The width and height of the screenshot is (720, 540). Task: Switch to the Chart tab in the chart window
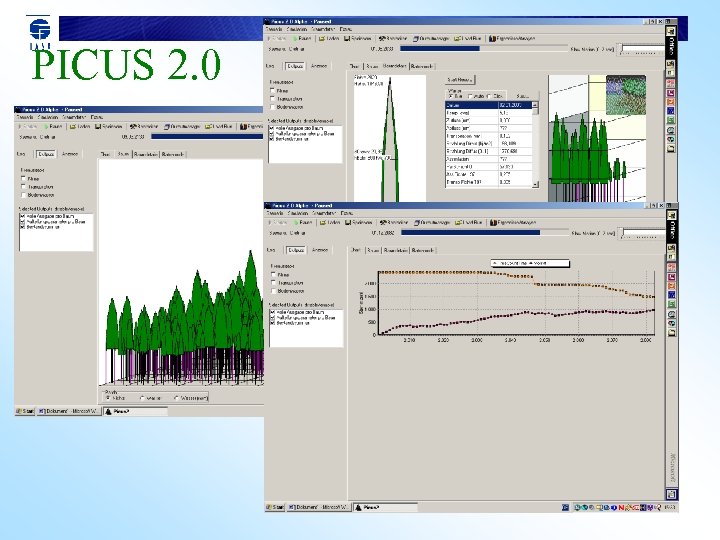356,250
